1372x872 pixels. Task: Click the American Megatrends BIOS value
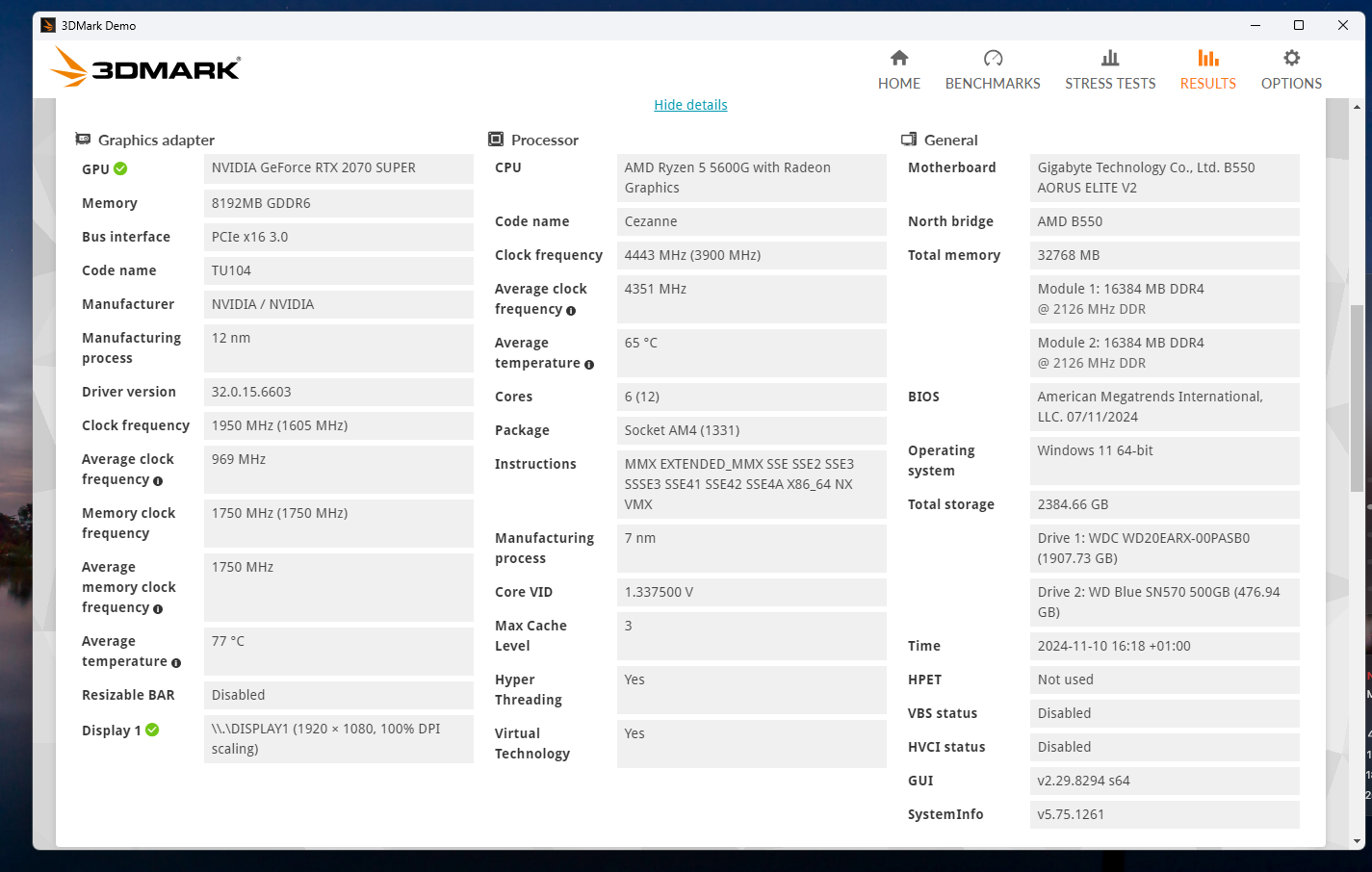tap(1165, 407)
